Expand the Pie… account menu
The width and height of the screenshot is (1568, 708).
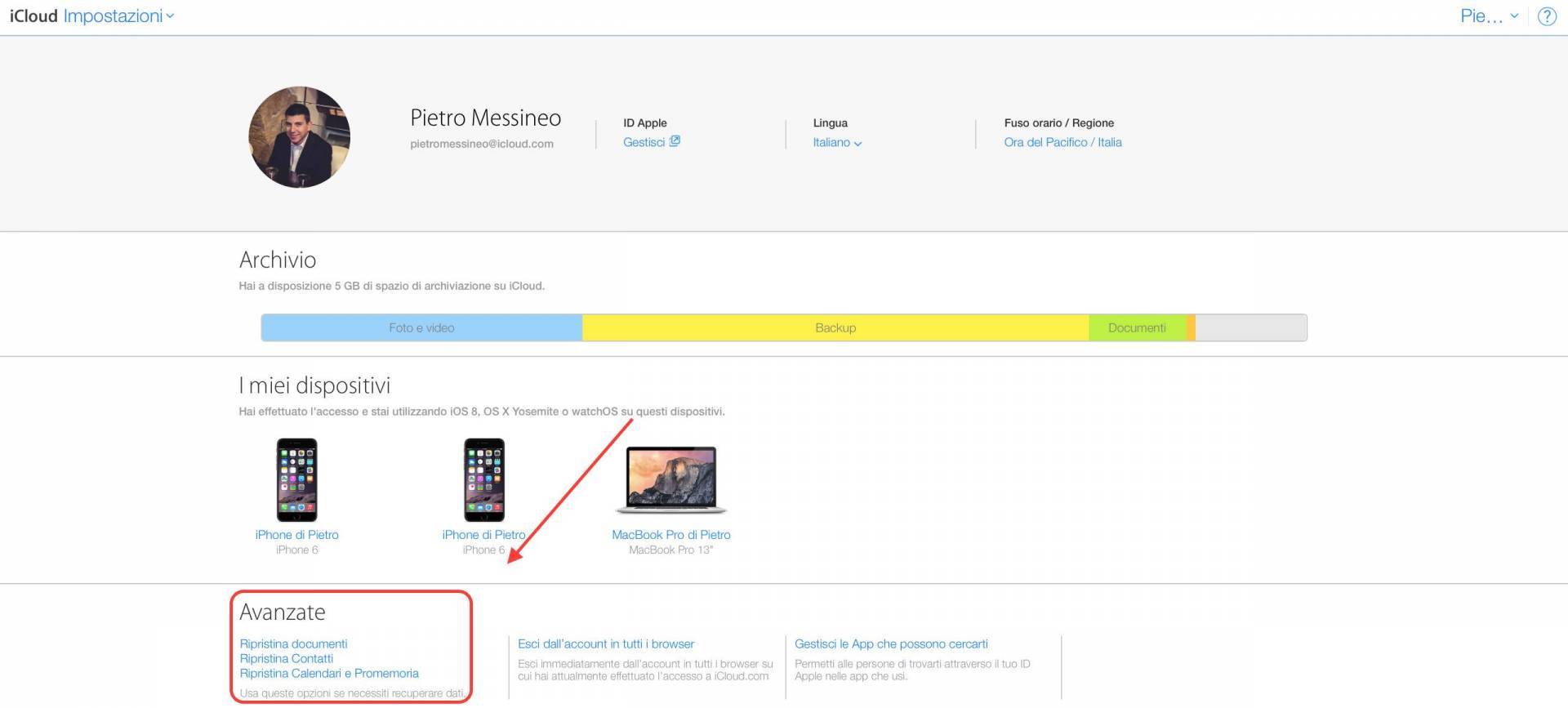[1489, 16]
